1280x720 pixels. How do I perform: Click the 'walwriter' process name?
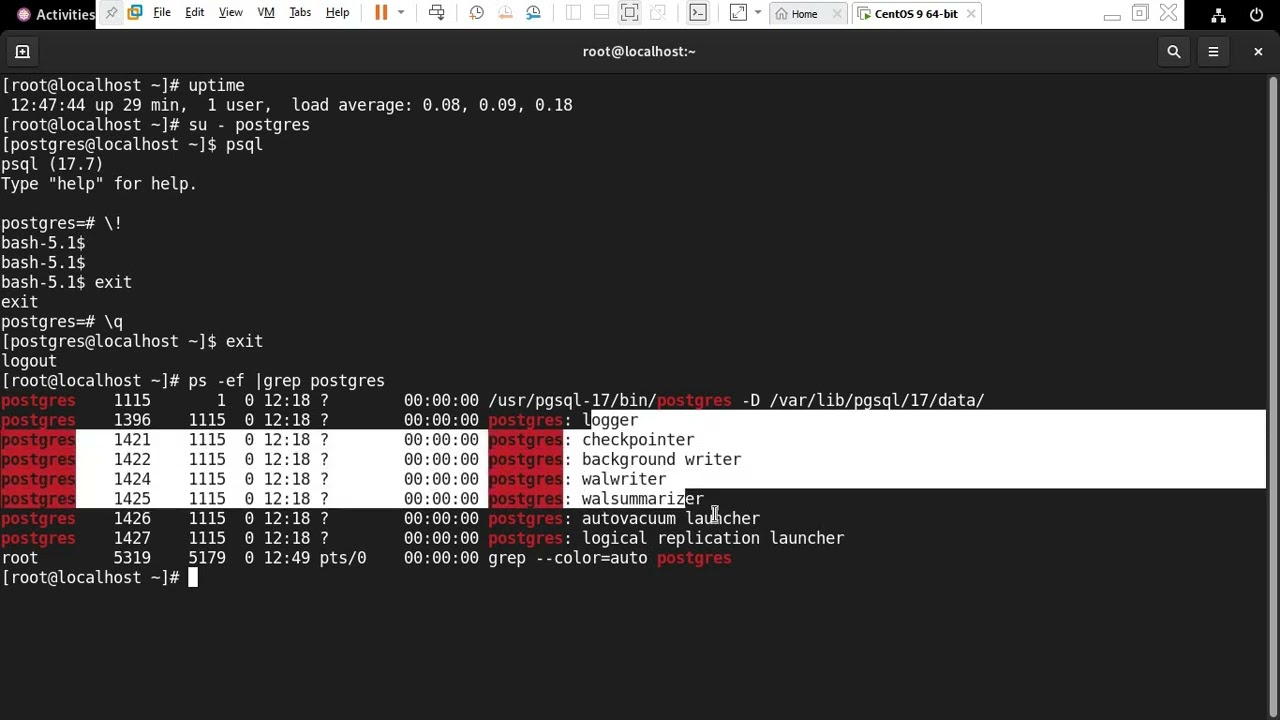(x=624, y=480)
